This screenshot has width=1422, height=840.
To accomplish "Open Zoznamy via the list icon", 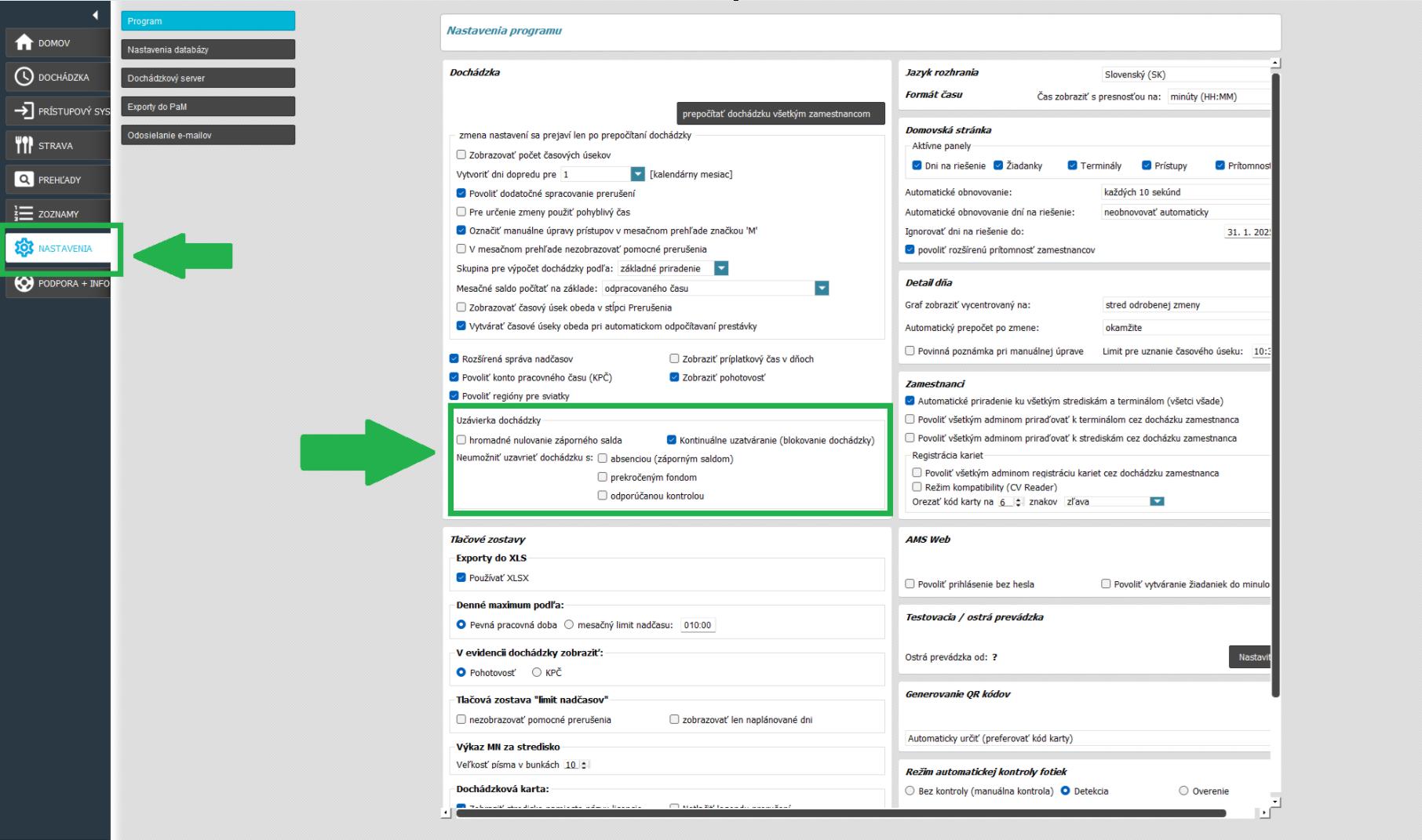I will tap(24, 213).
